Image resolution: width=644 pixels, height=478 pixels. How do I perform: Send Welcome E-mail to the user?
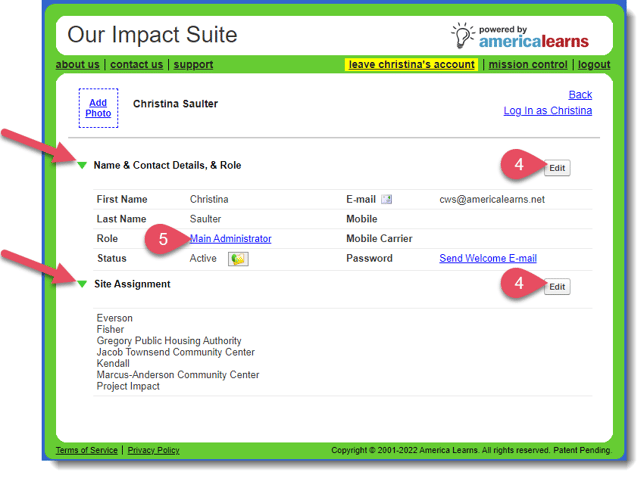(487, 259)
